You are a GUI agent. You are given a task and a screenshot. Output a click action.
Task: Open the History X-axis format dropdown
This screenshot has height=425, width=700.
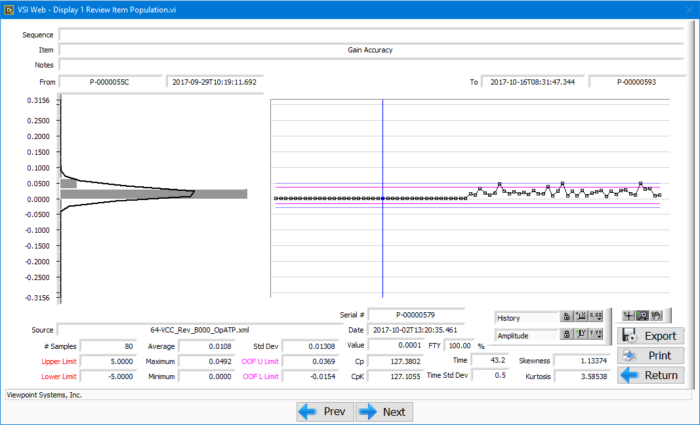coord(596,317)
